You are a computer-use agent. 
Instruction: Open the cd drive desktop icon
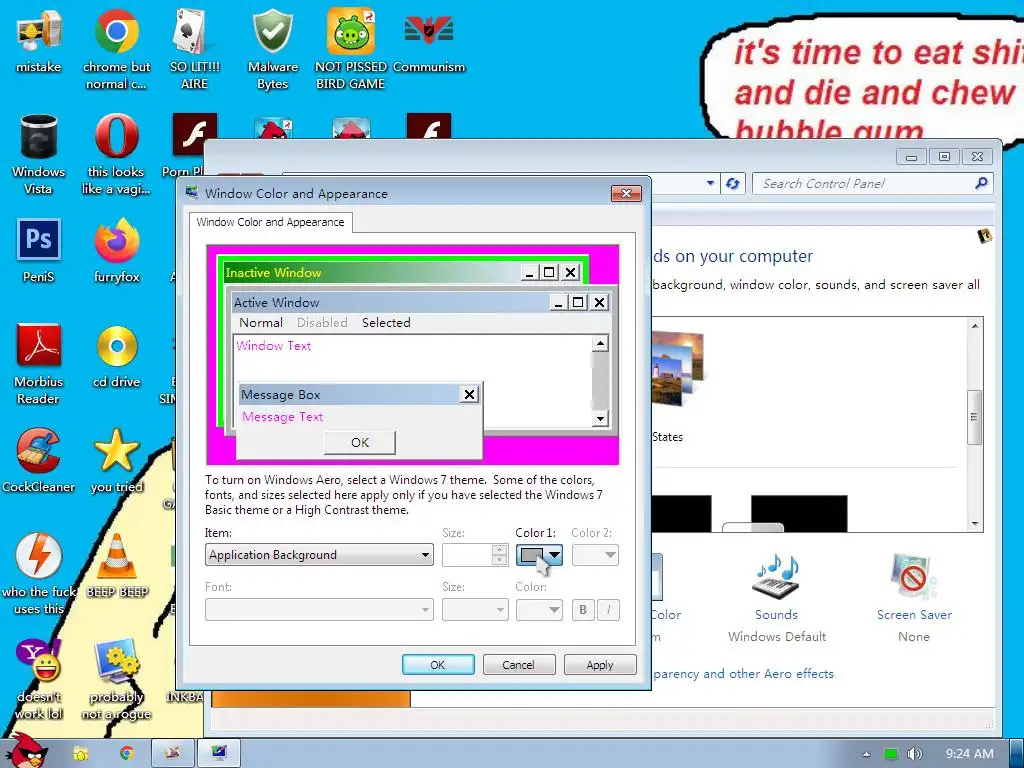click(x=116, y=356)
